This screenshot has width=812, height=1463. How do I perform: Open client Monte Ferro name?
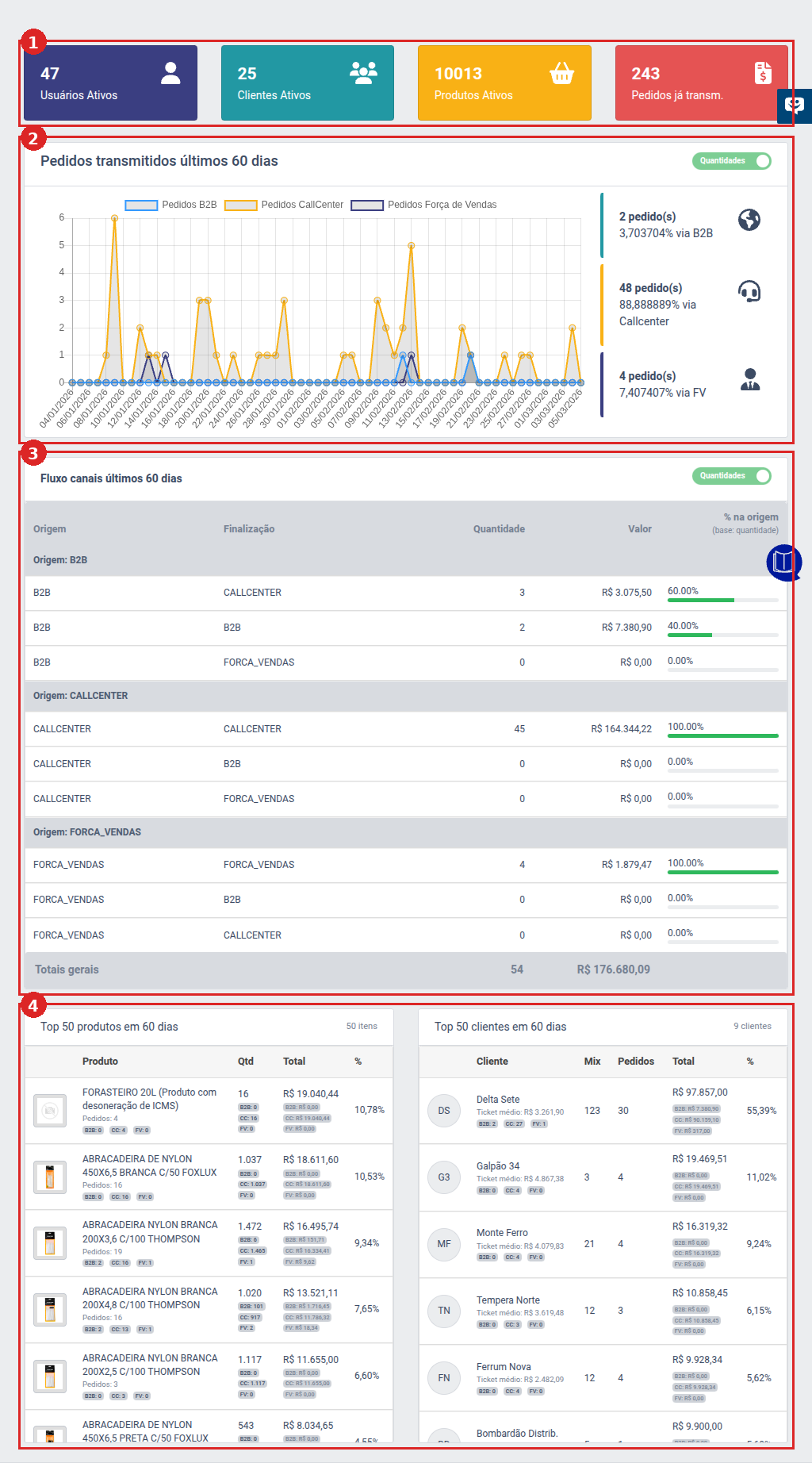pos(502,1233)
